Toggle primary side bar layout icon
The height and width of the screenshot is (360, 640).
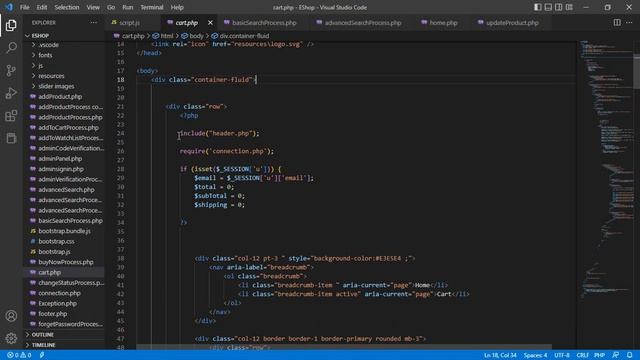click(538, 7)
